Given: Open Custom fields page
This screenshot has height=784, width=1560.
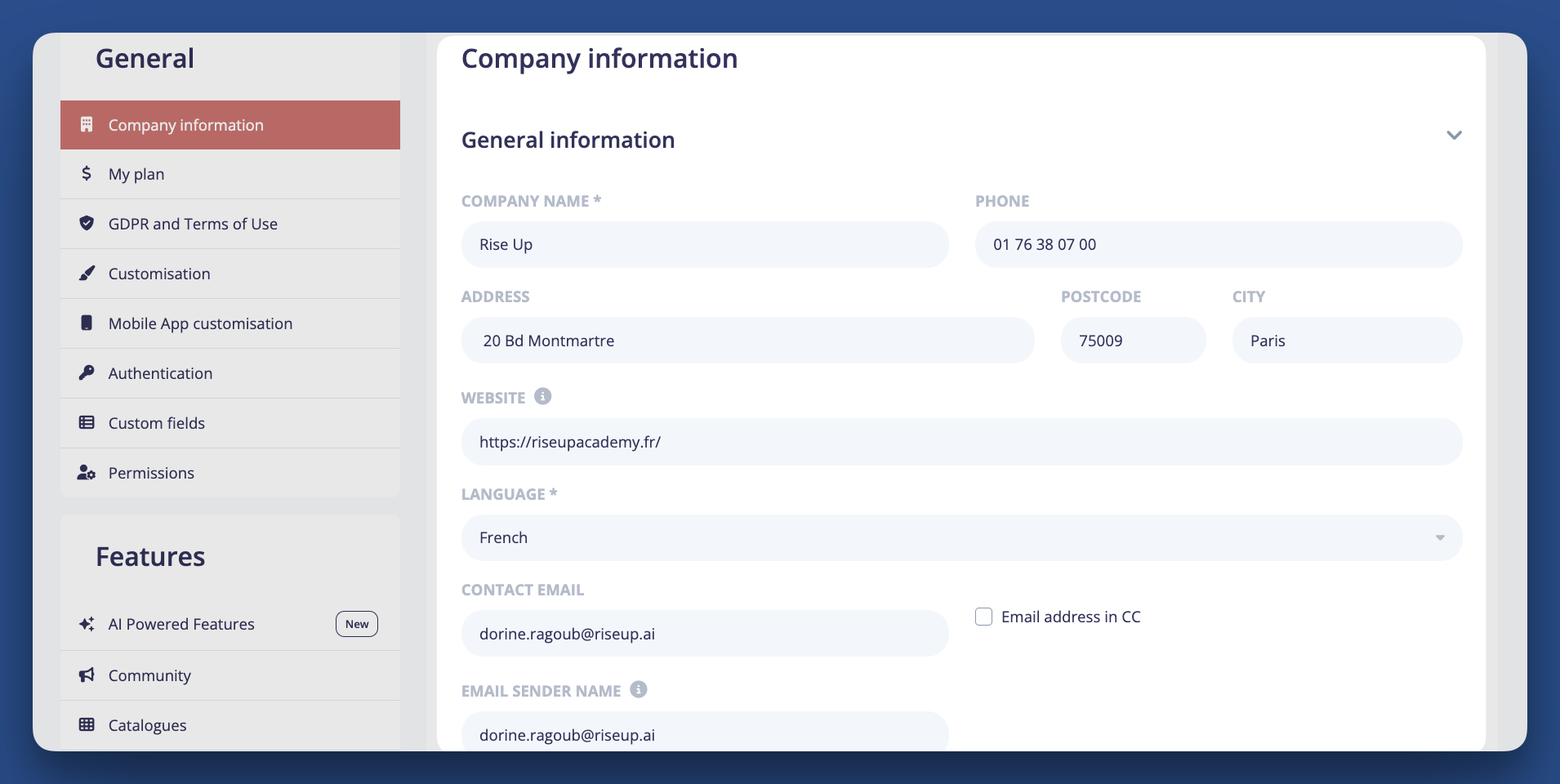Looking at the screenshot, I should [230, 423].
